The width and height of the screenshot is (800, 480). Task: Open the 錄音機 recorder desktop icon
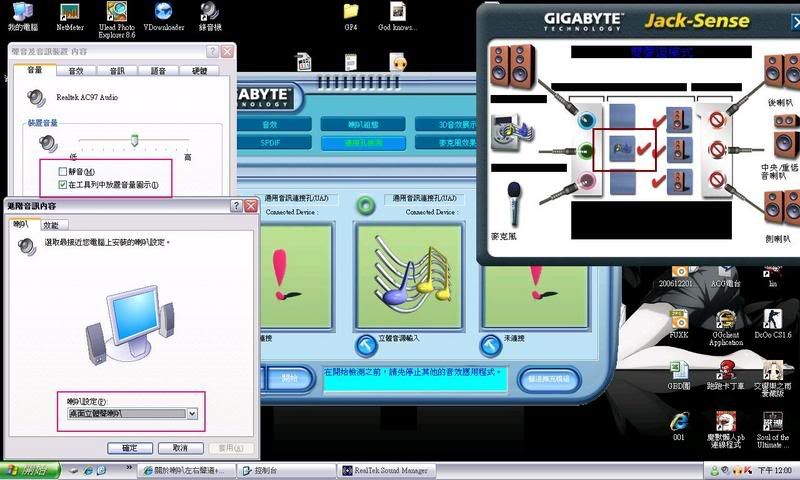tap(210, 16)
